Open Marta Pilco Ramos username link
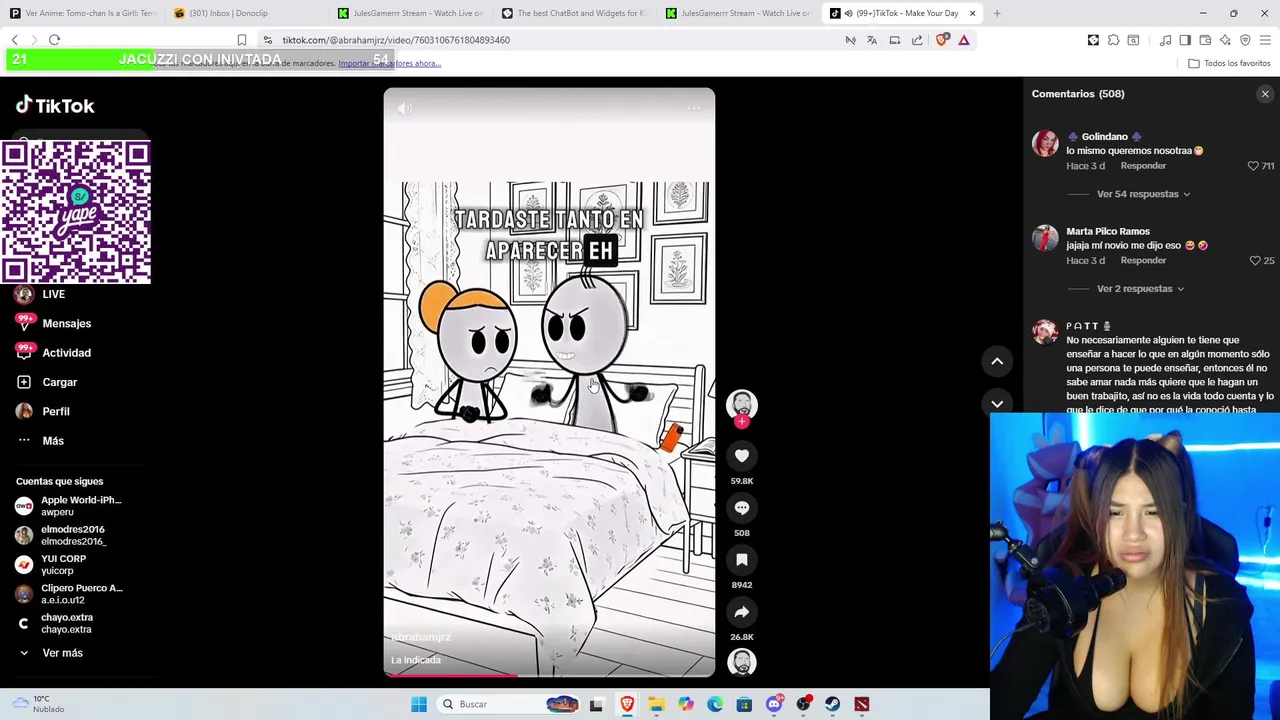The height and width of the screenshot is (720, 1280). [1107, 232]
